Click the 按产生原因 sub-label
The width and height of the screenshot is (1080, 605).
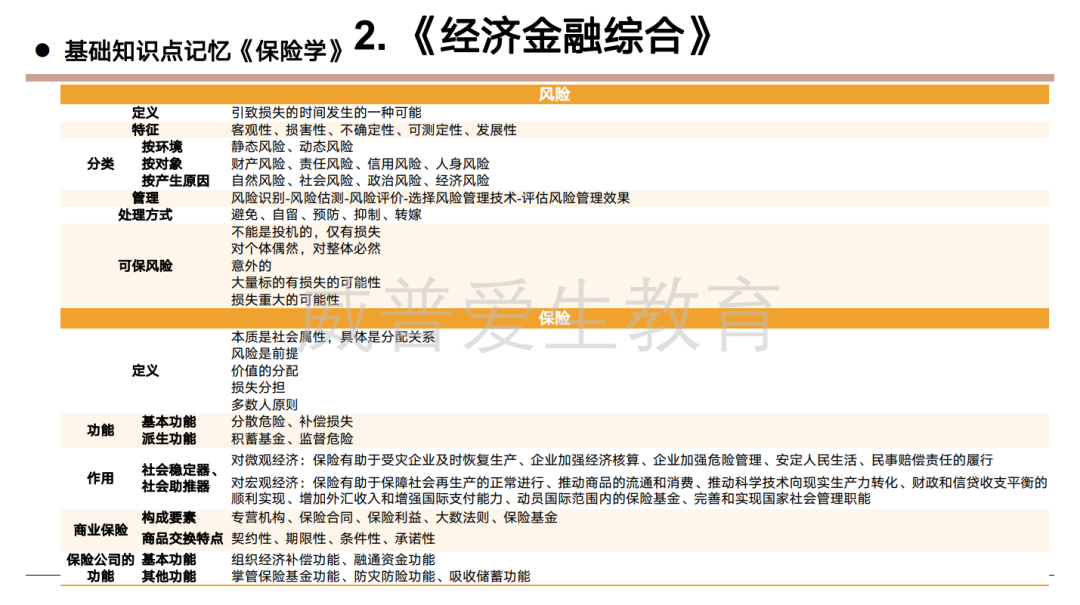[x=175, y=181]
